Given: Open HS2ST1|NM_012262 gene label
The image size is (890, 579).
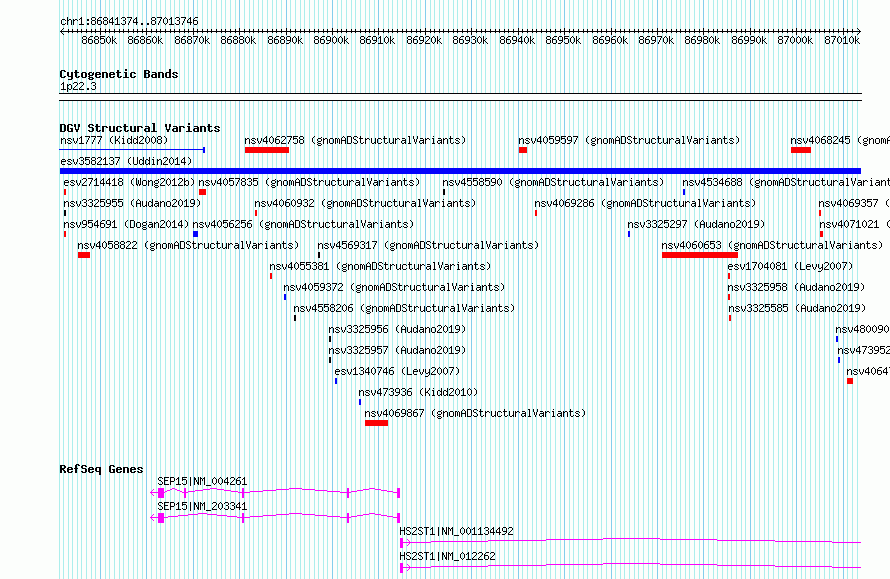Looking at the screenshot, I should tap(447, 556).
